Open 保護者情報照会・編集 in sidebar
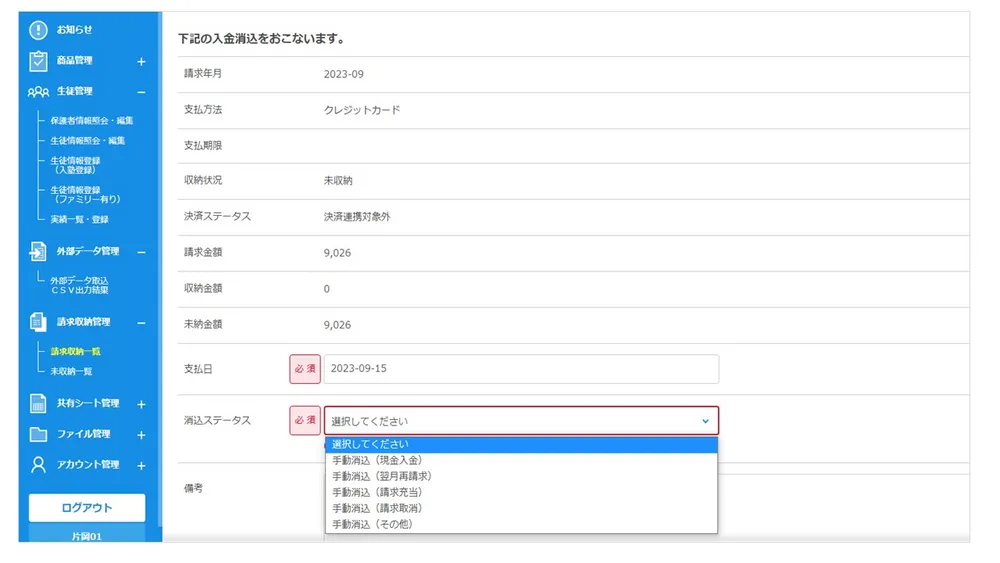Viewport: 1000px width, 563px height. [92, 121]
